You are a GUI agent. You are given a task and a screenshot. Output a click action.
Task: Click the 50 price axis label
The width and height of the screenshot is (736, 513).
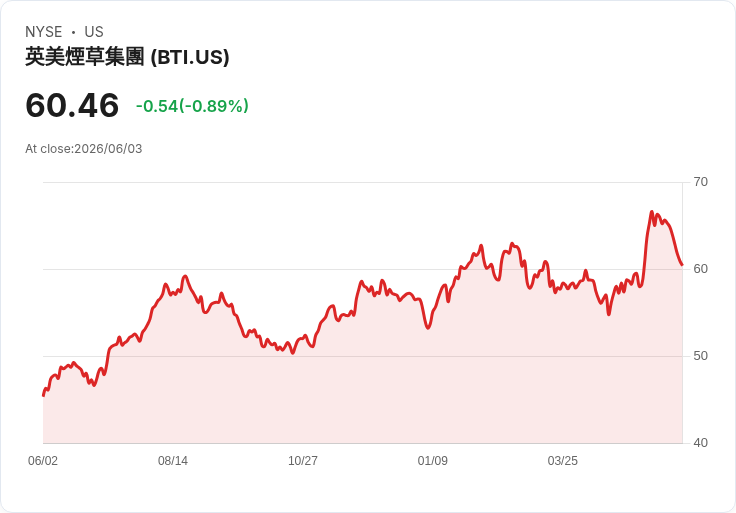tap(700, 356)
